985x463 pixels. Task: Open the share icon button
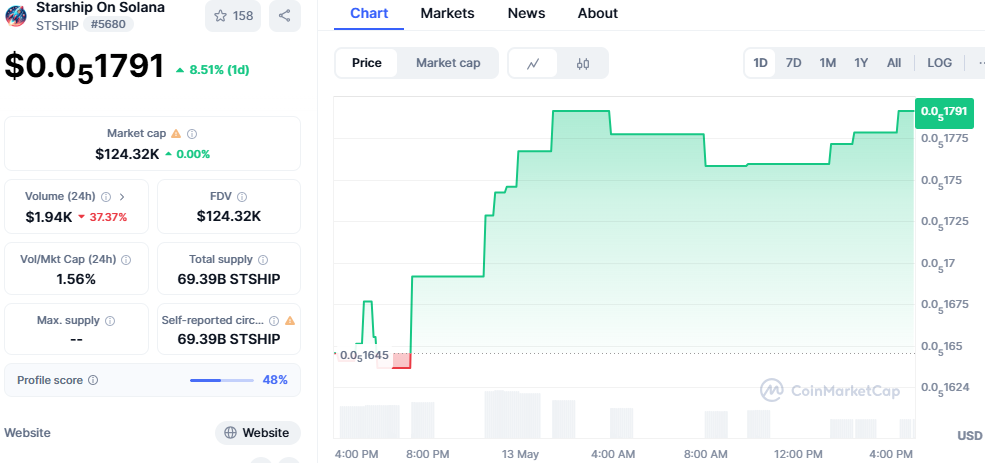tap(285, 16)
